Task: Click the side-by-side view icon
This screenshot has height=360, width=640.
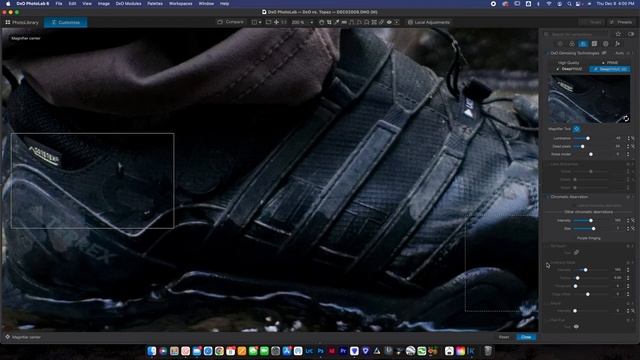Action: (x=254, y=22)
